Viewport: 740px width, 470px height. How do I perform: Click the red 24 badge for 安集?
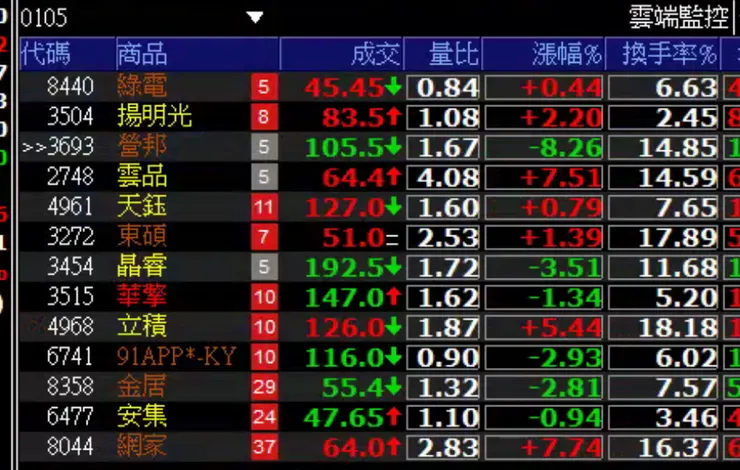pyautogui.click(x=264, y=417)
